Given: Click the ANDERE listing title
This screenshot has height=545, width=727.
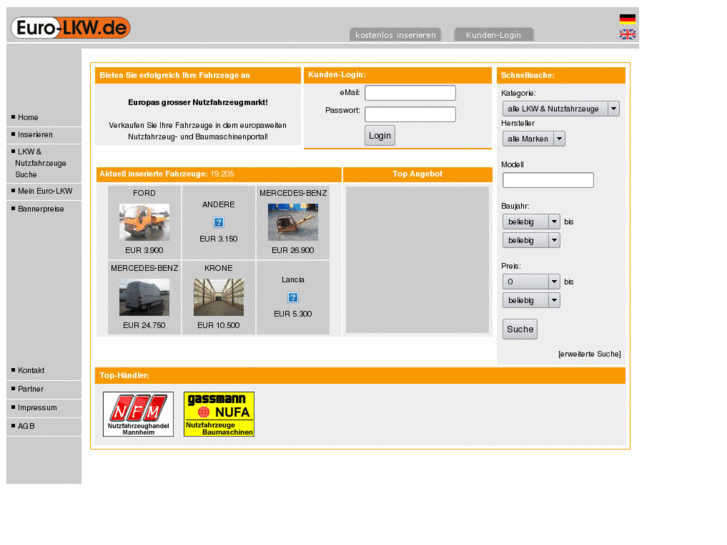Looking at the screenshot, I should 218,205.
